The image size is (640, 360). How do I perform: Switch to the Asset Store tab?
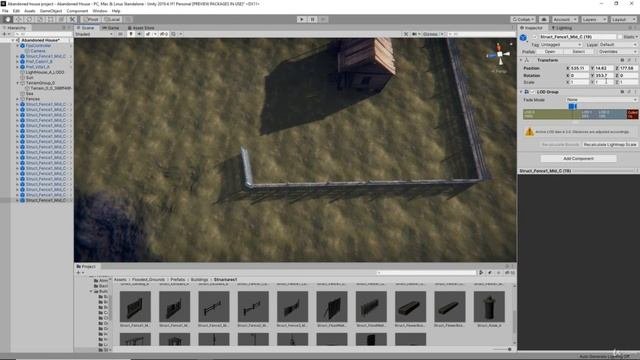141,28
